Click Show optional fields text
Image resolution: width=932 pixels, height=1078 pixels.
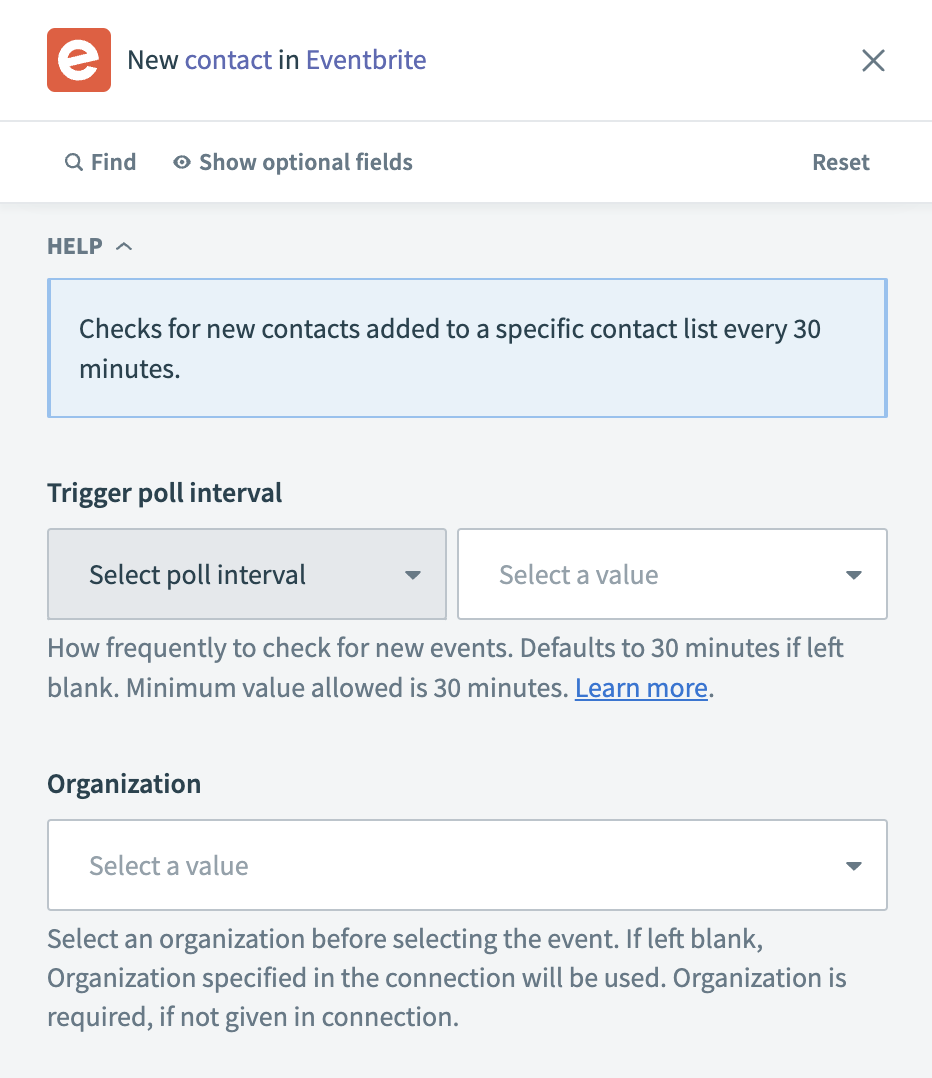(305, 162)
